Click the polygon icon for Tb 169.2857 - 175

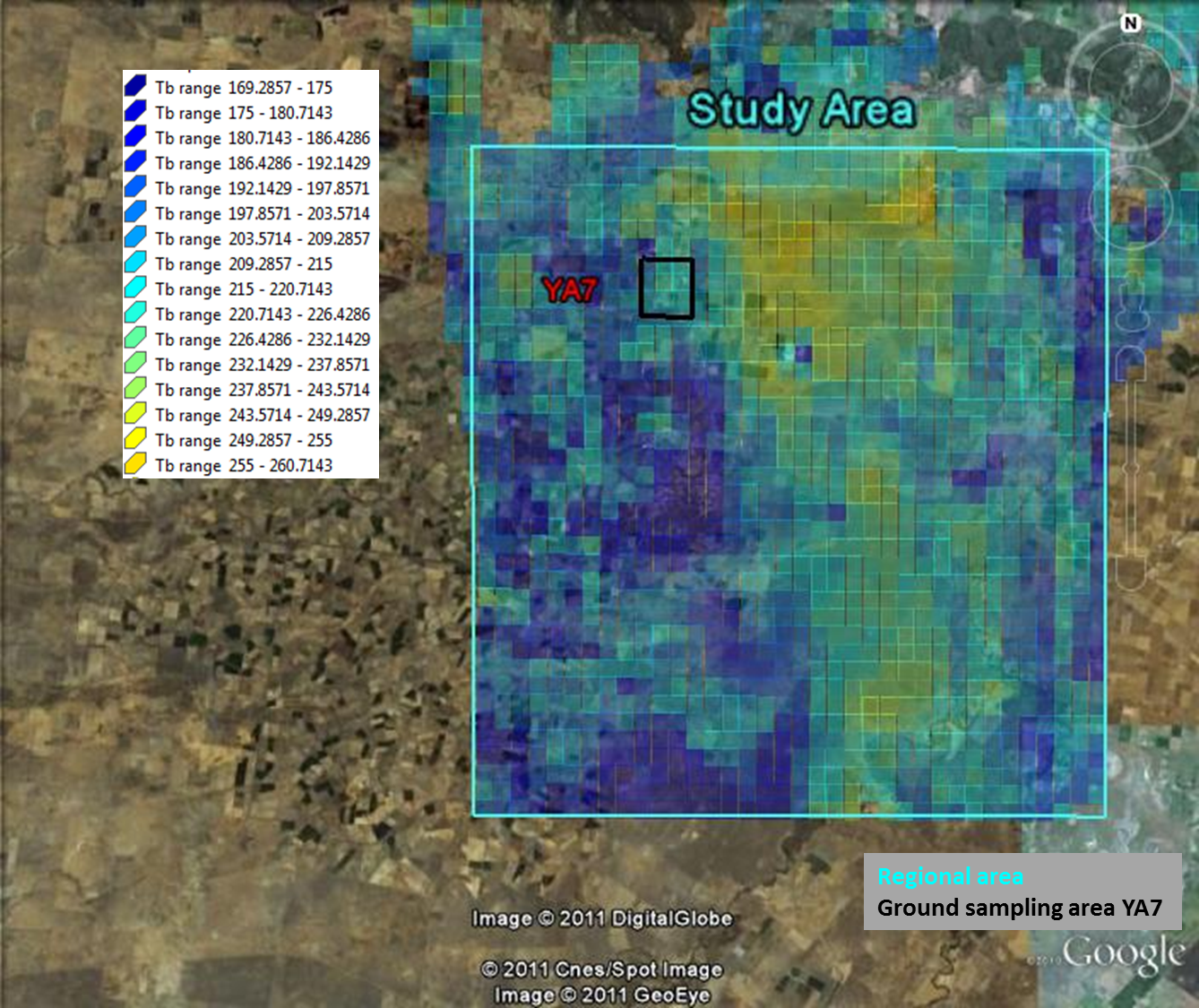(x=135, y=87)
